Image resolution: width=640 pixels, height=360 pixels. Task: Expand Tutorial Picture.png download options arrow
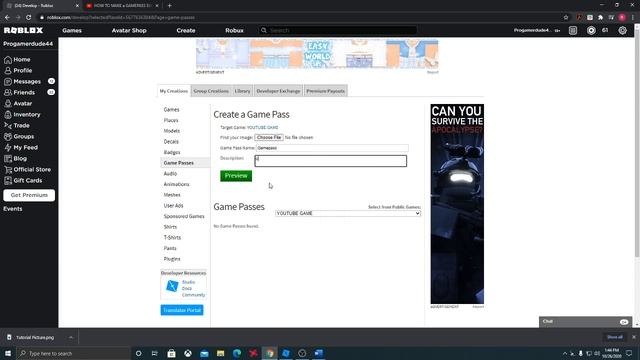pos(71,338)
